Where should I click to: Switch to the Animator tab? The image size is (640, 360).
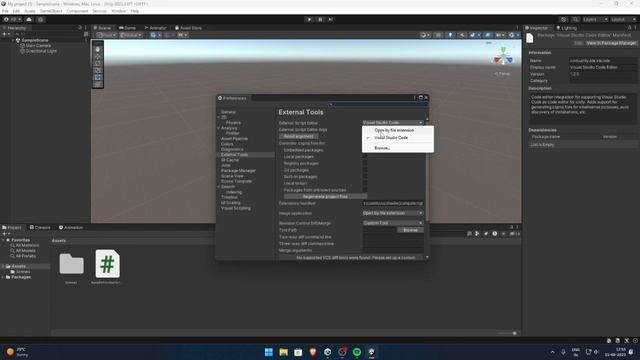(x=156, y=28)
